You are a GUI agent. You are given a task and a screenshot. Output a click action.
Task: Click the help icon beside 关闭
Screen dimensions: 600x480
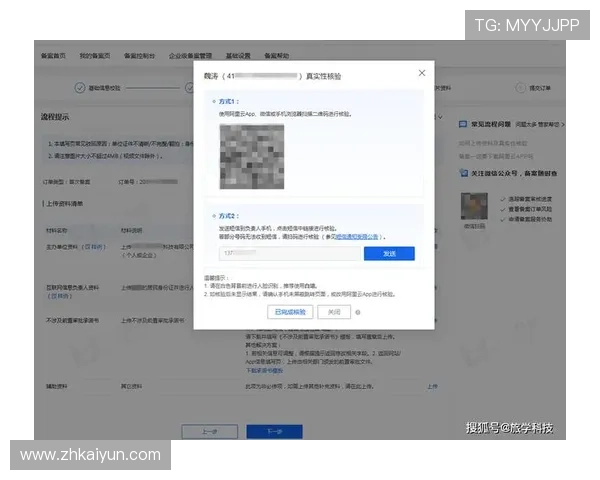(358, 312)
